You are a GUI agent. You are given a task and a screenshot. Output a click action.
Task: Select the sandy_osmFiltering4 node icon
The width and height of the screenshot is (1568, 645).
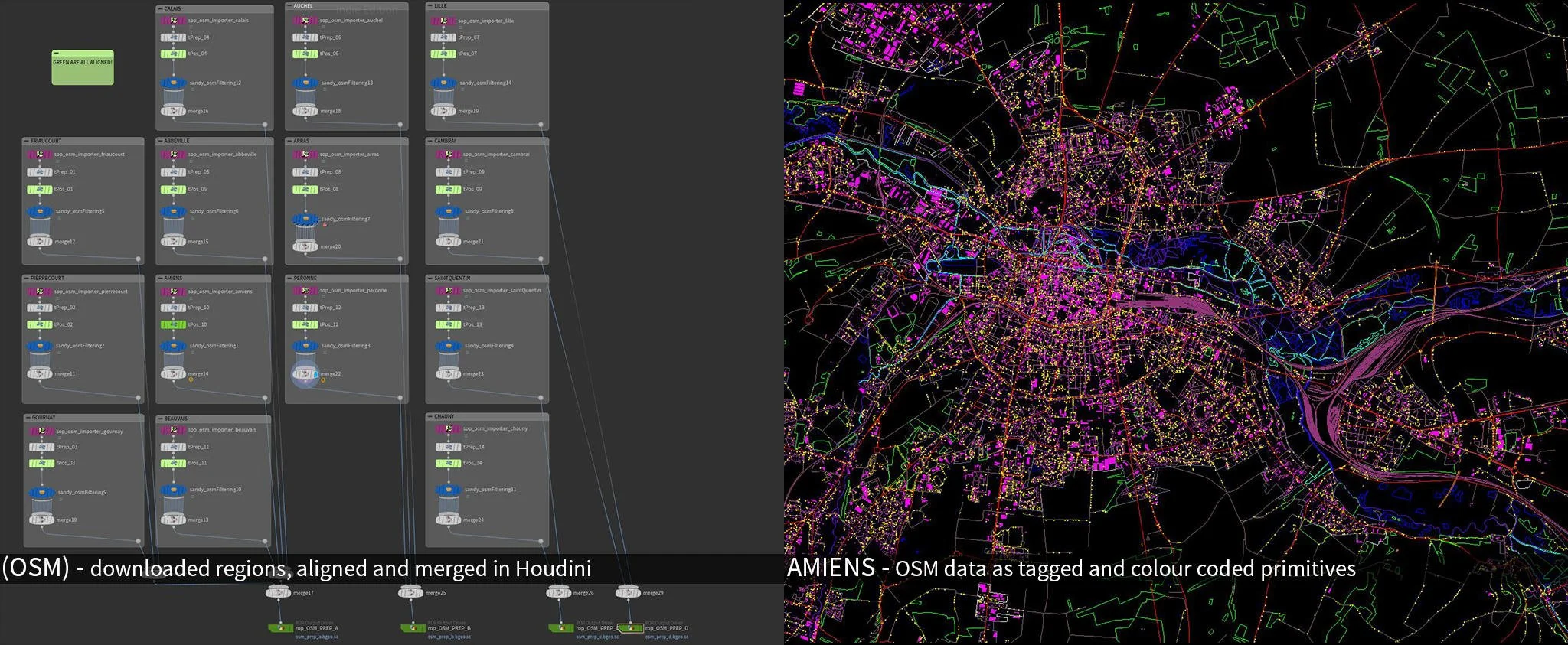[449, 346]
